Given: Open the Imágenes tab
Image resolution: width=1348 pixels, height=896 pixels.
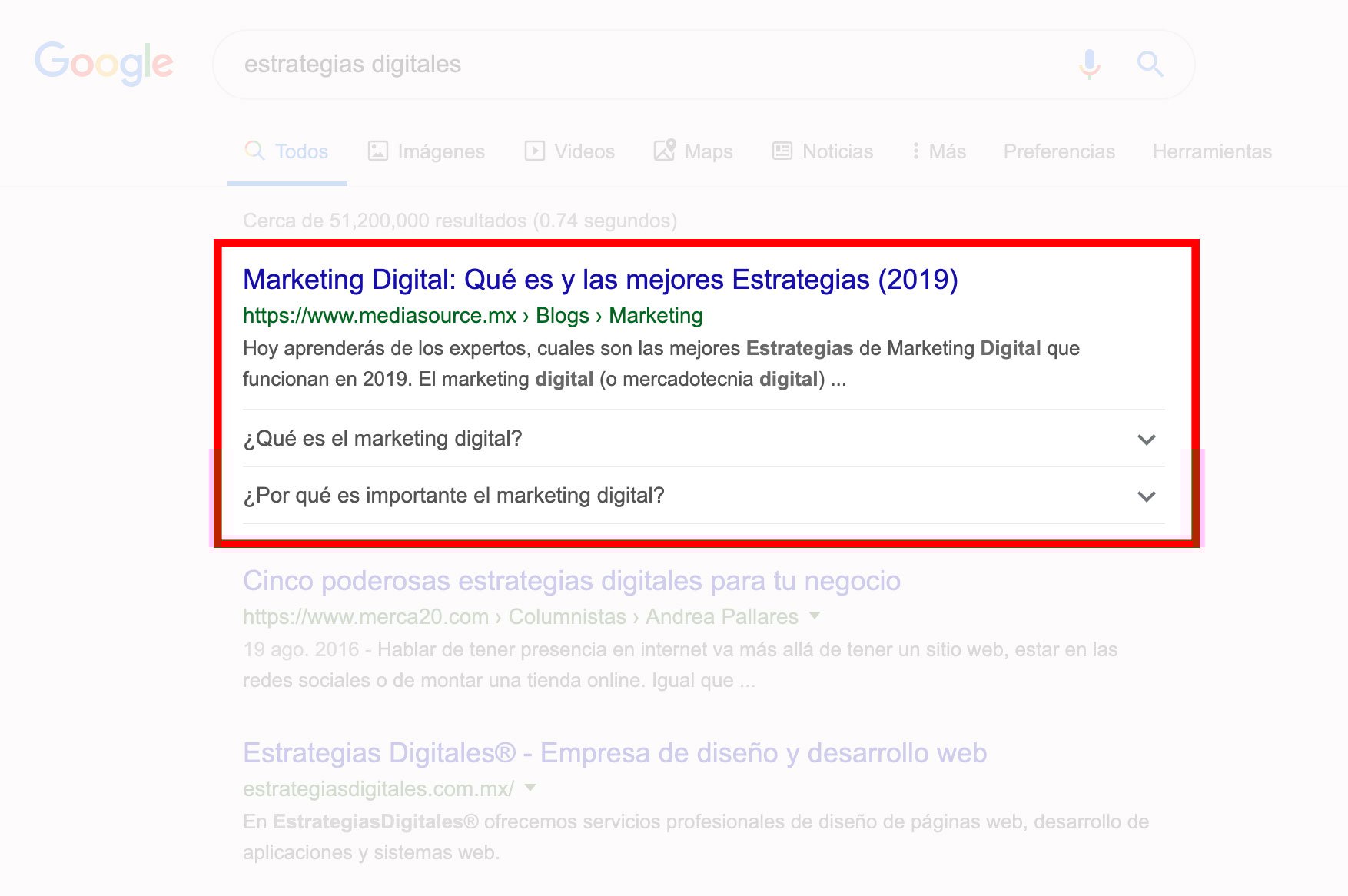Looking at the screenshot, I should 427,151.
